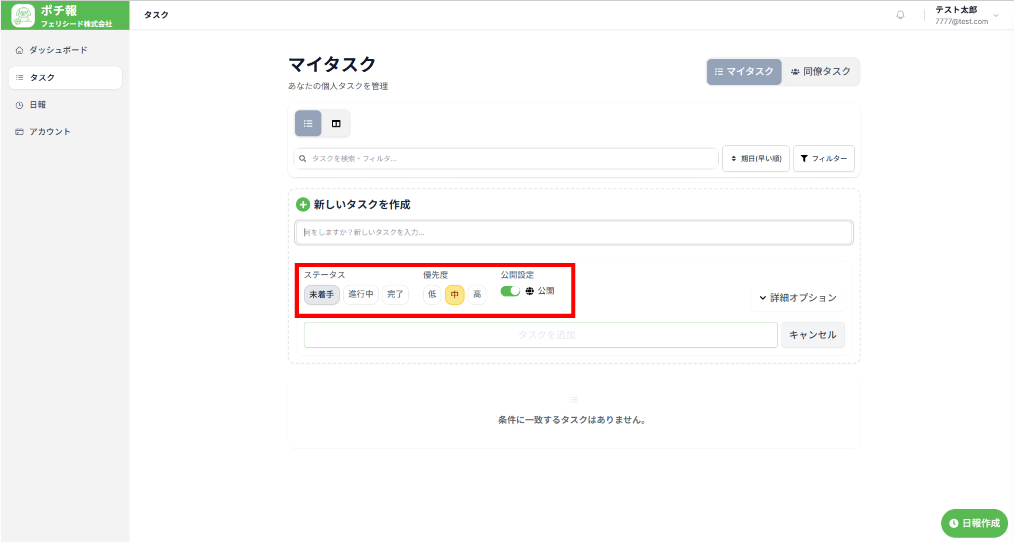1014x542 pixels.
Task: Switch to list view icon
Action: (308, 123)
